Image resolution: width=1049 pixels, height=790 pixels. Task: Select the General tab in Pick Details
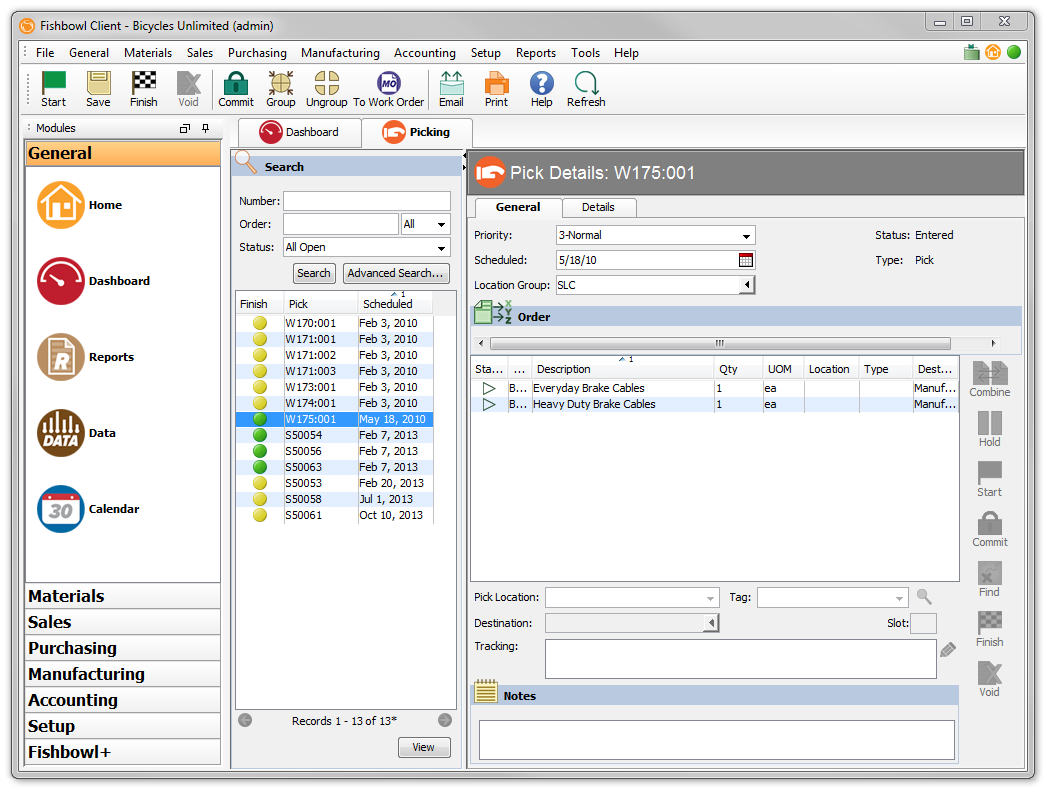[518, 207]
